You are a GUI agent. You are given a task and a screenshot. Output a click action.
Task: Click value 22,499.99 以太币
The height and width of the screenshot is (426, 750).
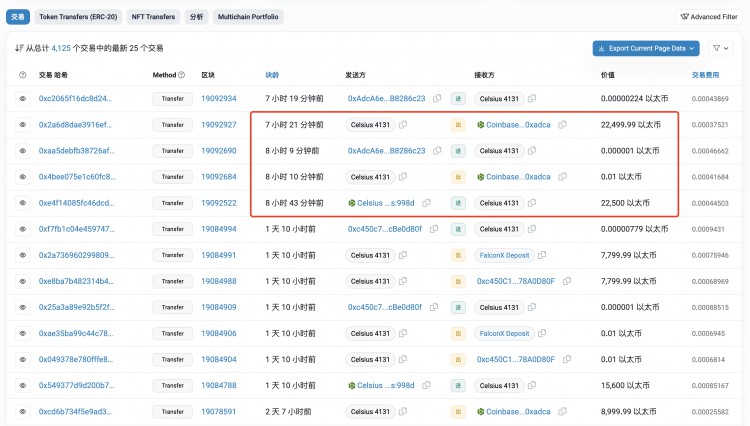(x=630, y=125)
